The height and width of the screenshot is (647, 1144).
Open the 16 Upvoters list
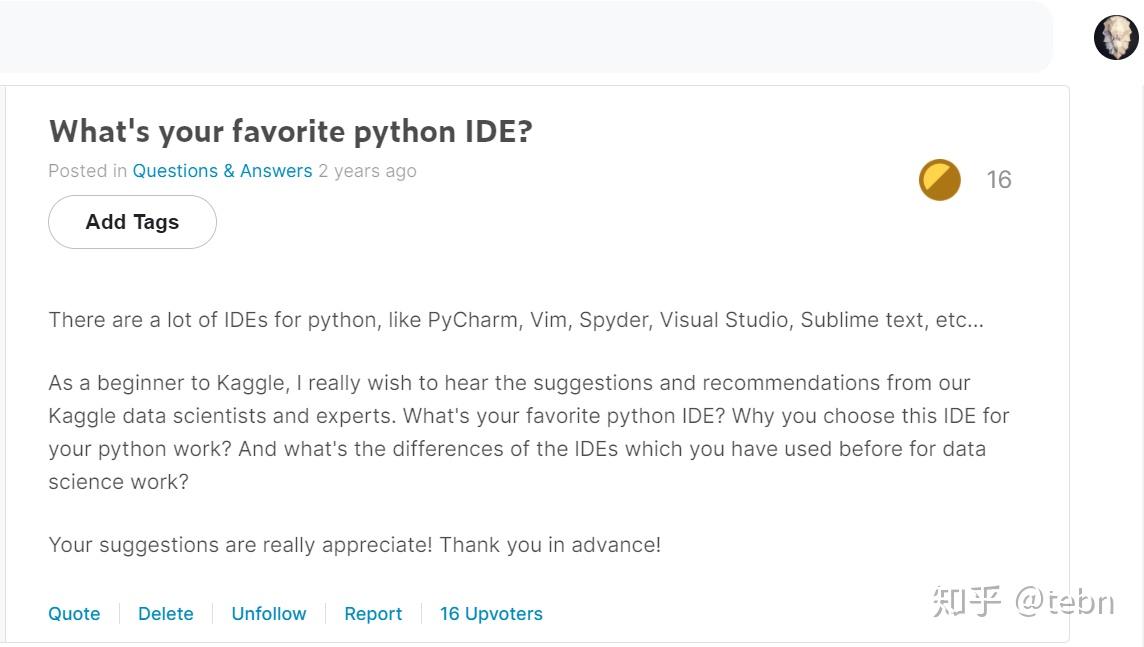tap(491, 613)
